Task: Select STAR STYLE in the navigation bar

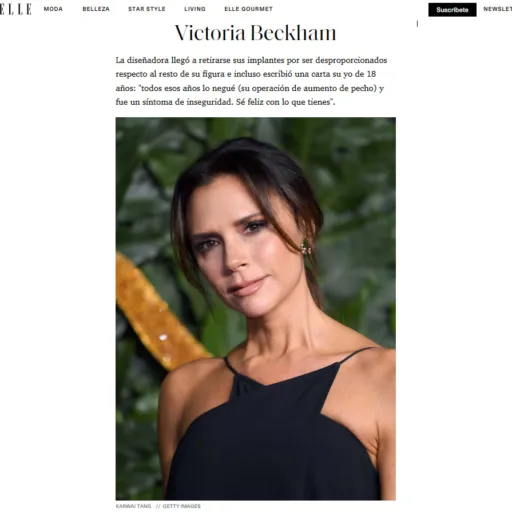Action: point(147,9)
